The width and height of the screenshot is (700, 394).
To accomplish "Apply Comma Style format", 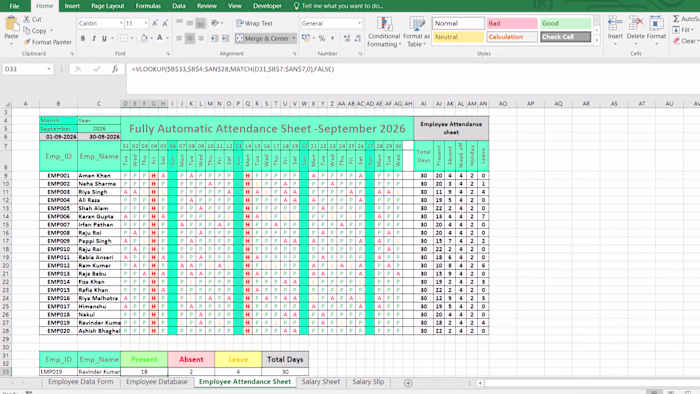I will pyautogui.click(x=333, y=38).
